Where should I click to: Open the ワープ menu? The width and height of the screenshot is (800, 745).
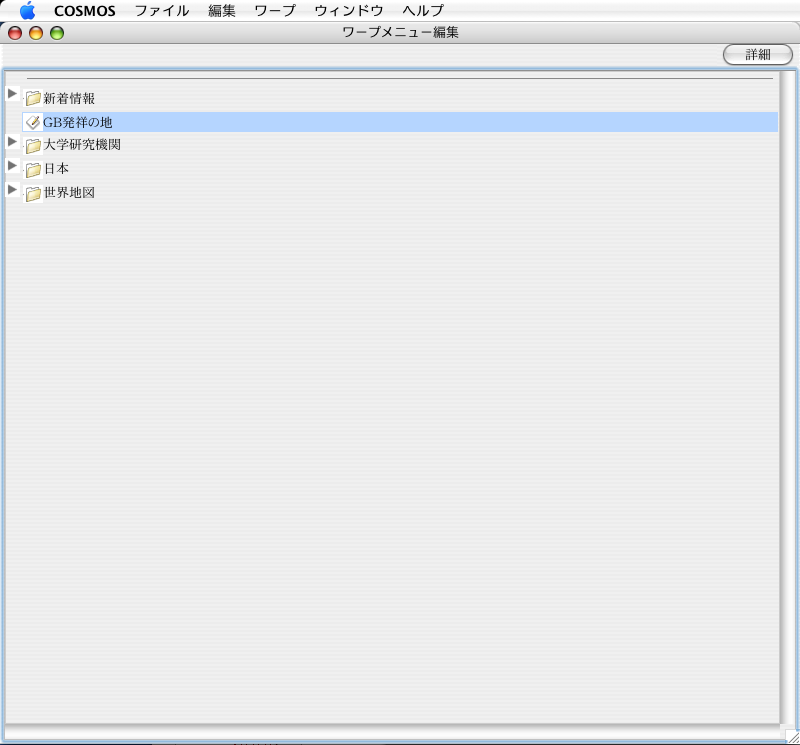tap(275, 11)
